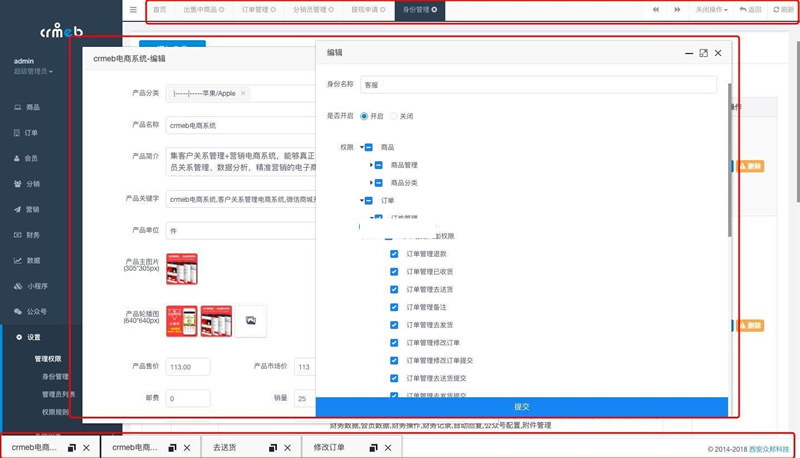Image resolution: width=800 pixels, height=458 pixels.
Task: Click the hamburger menu toggle icon
Action: [x=133, y=9]
